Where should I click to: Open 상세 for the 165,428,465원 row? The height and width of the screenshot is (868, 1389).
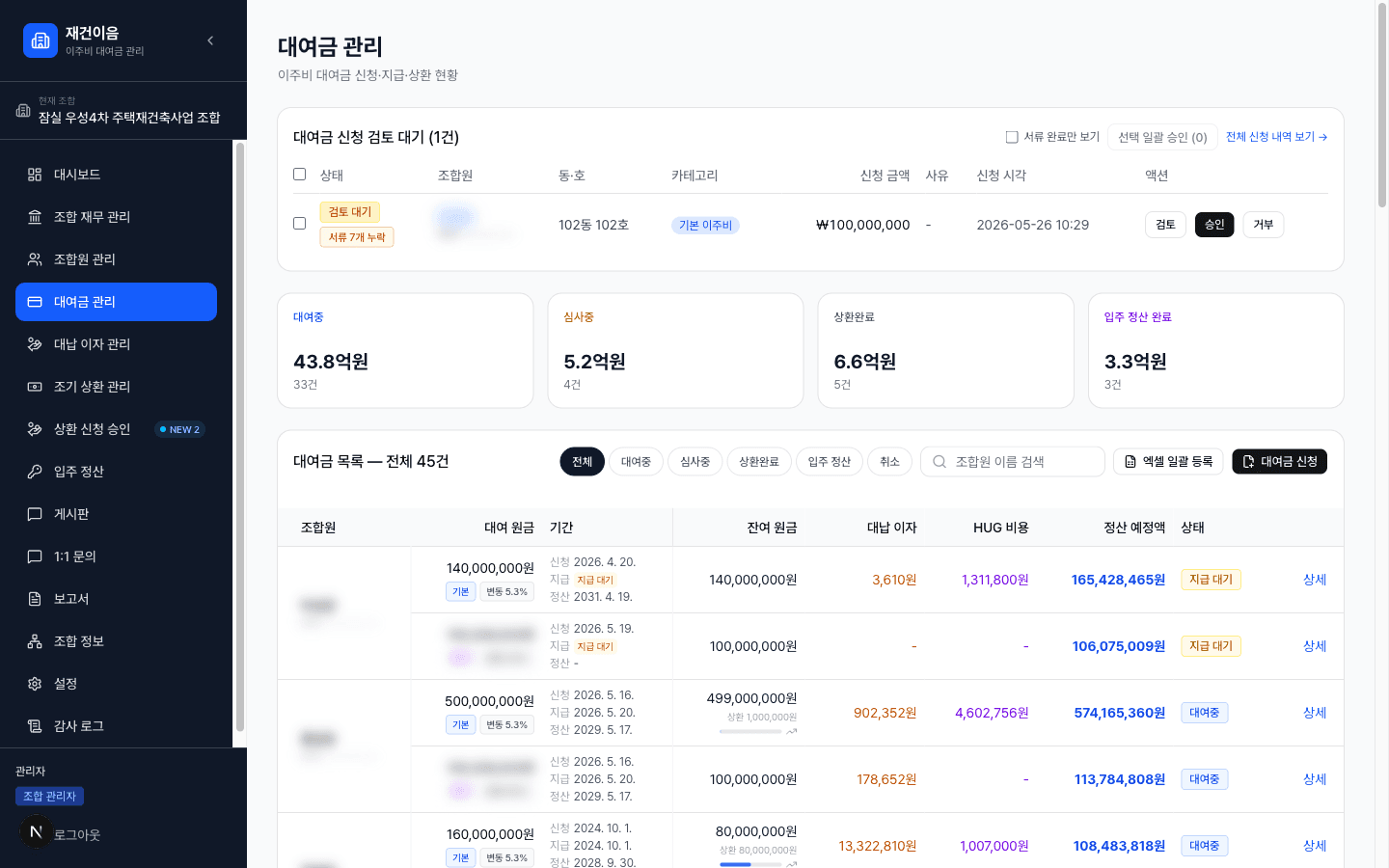pos(1315,580)
